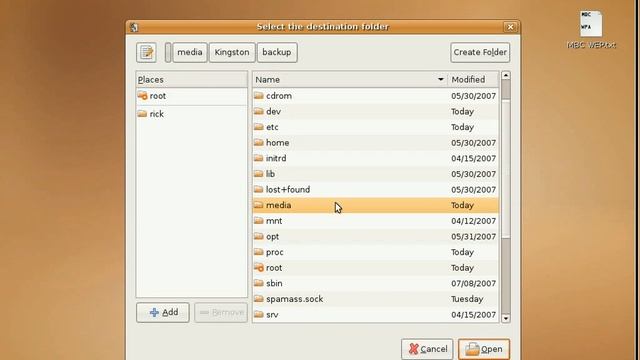Viewport: 640px width, 360px height.
Task: Click the folder icon next to opt
Action: pyautogui.click(x=259, y=236)
